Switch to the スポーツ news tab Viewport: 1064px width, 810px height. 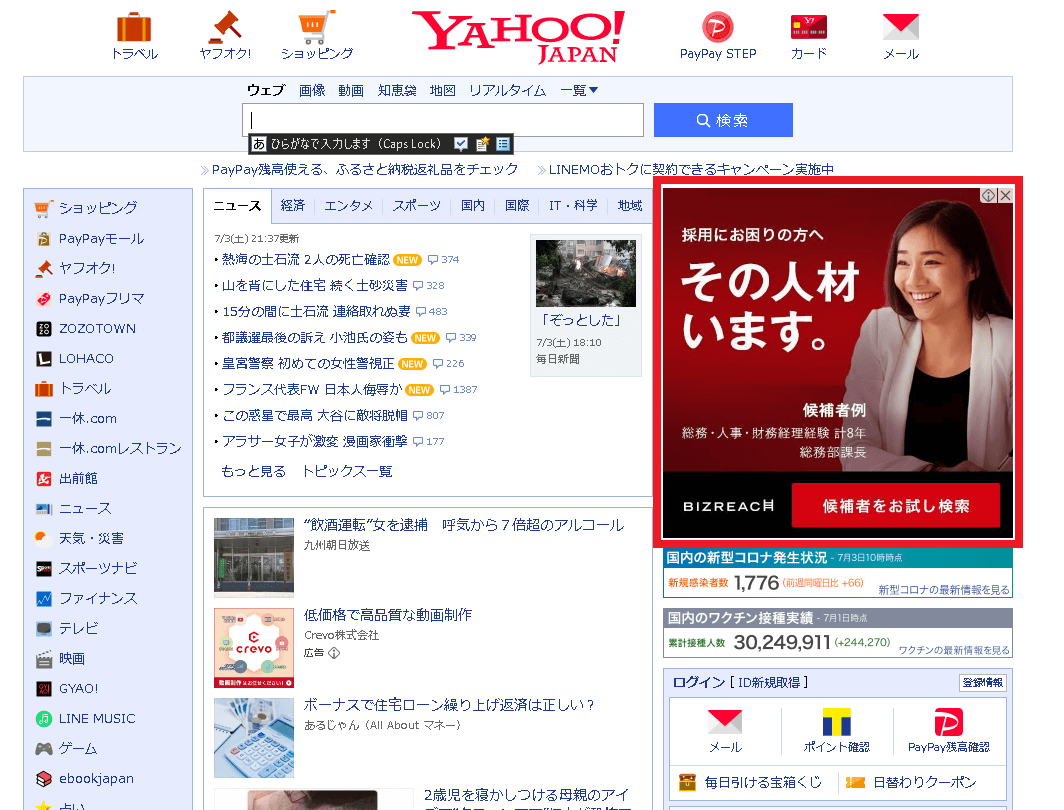click(x=417, y=205)
